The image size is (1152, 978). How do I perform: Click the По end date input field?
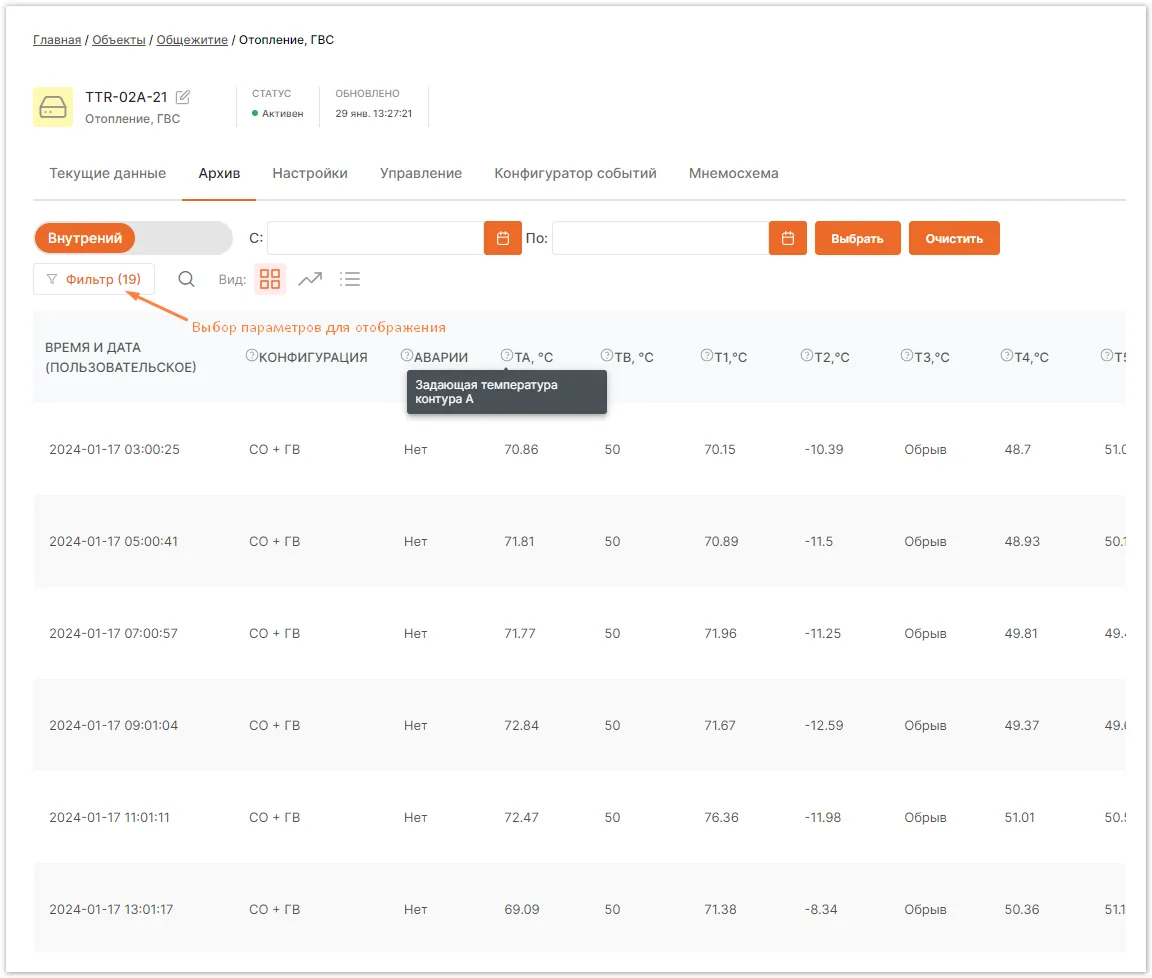(660, 238)
